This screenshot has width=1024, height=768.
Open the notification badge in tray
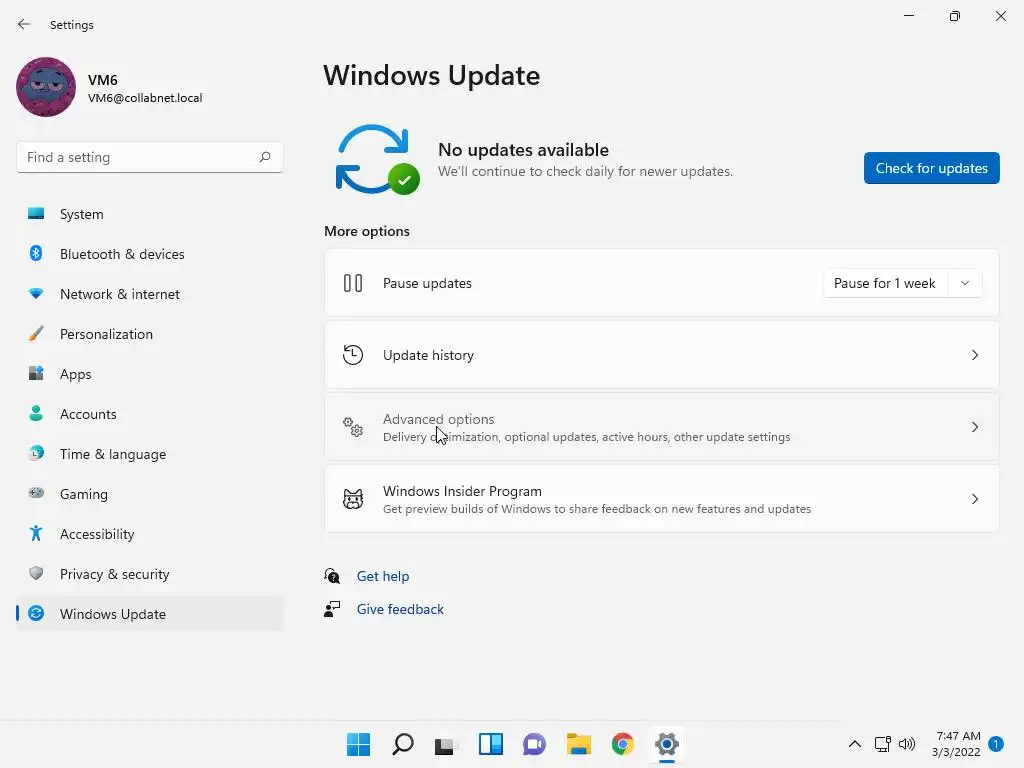point(995,744)
